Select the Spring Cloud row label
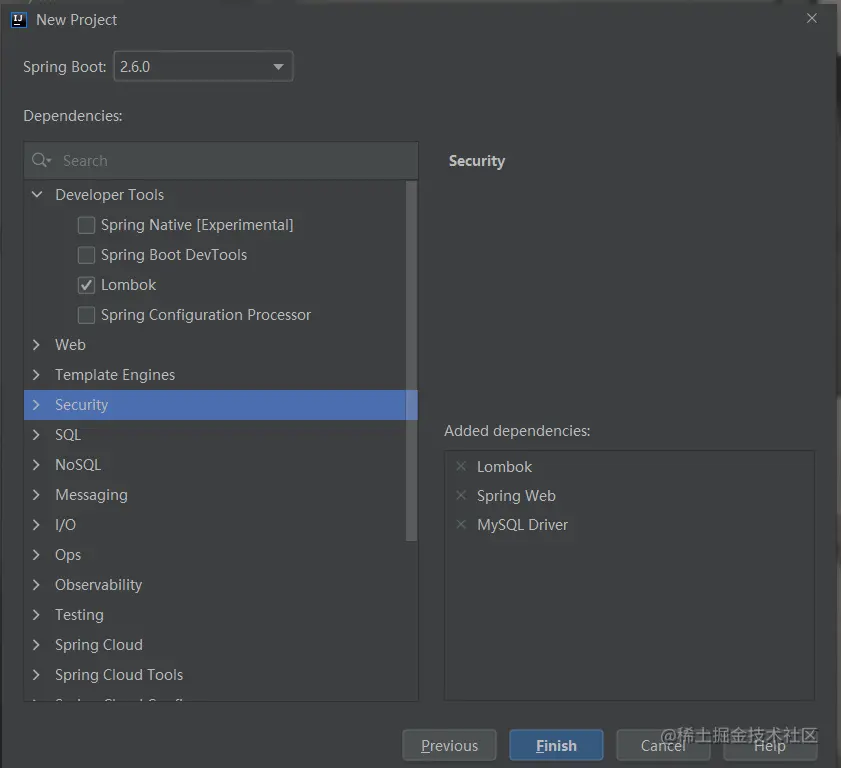This screenshot has height=768, width=841. tap(99, 645)
